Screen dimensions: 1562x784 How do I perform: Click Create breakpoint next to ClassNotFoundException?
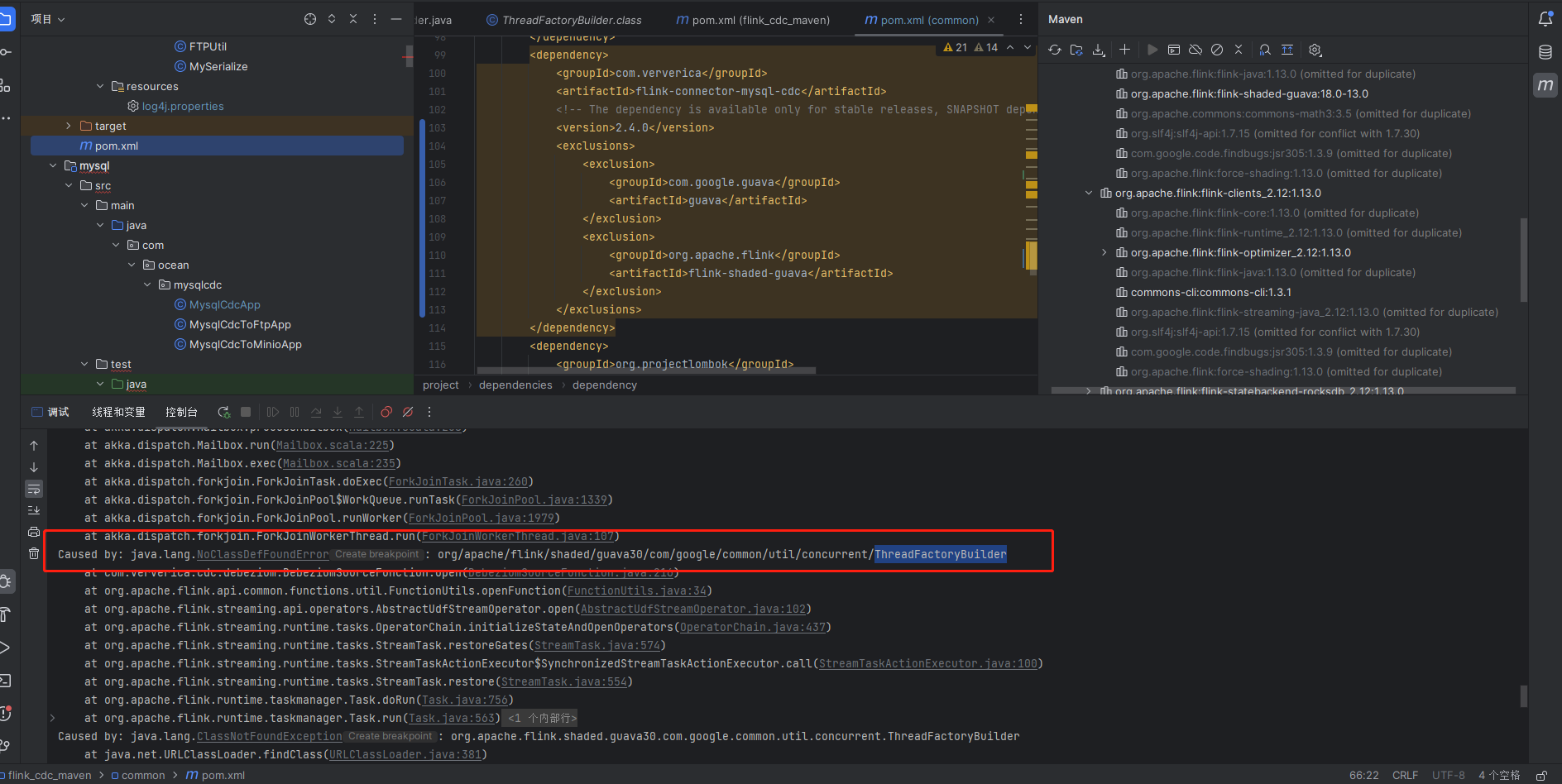pyautogui.click(x=390, y=736)
